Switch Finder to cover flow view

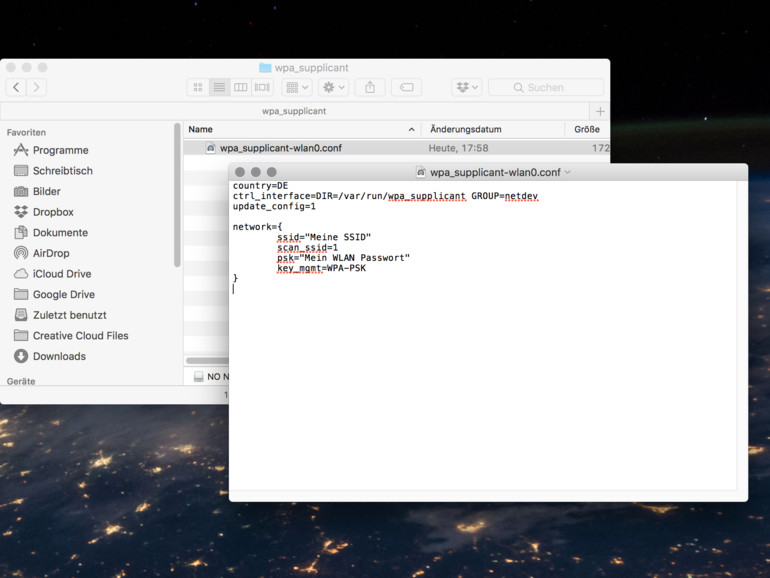pyautogui.click(x=262, y=87)
